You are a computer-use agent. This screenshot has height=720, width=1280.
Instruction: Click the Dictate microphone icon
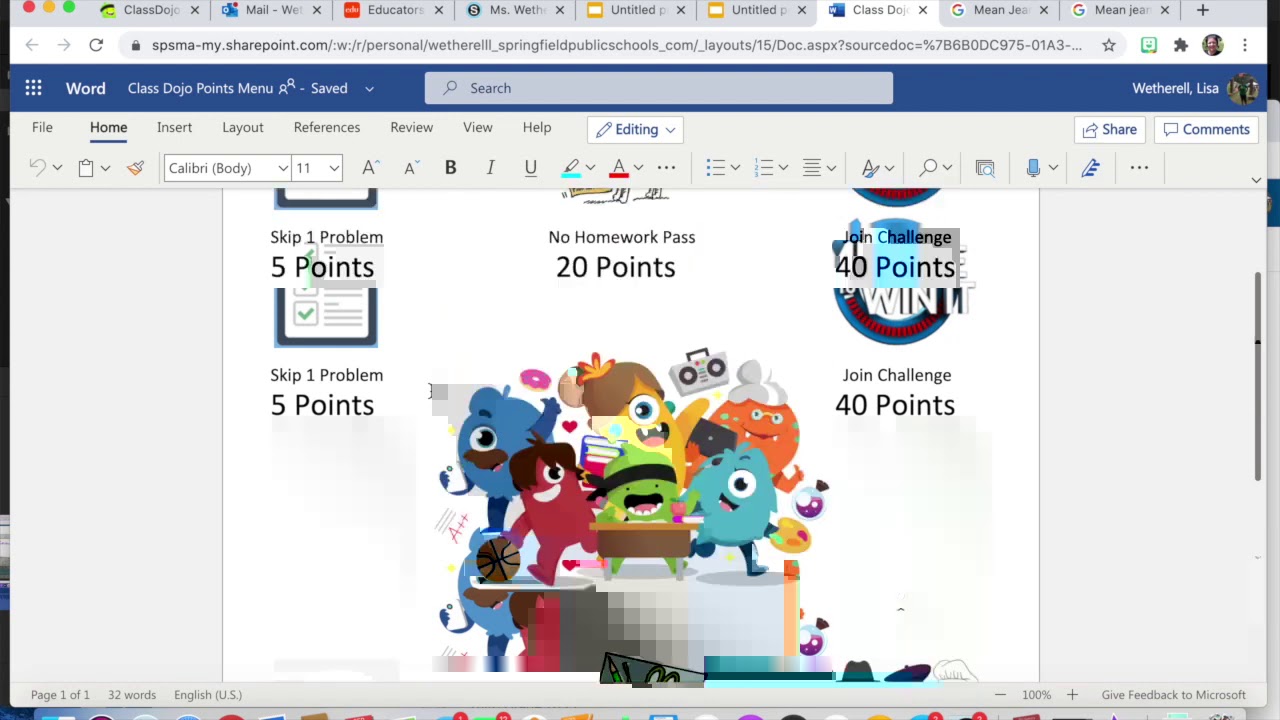point(1033,168)
